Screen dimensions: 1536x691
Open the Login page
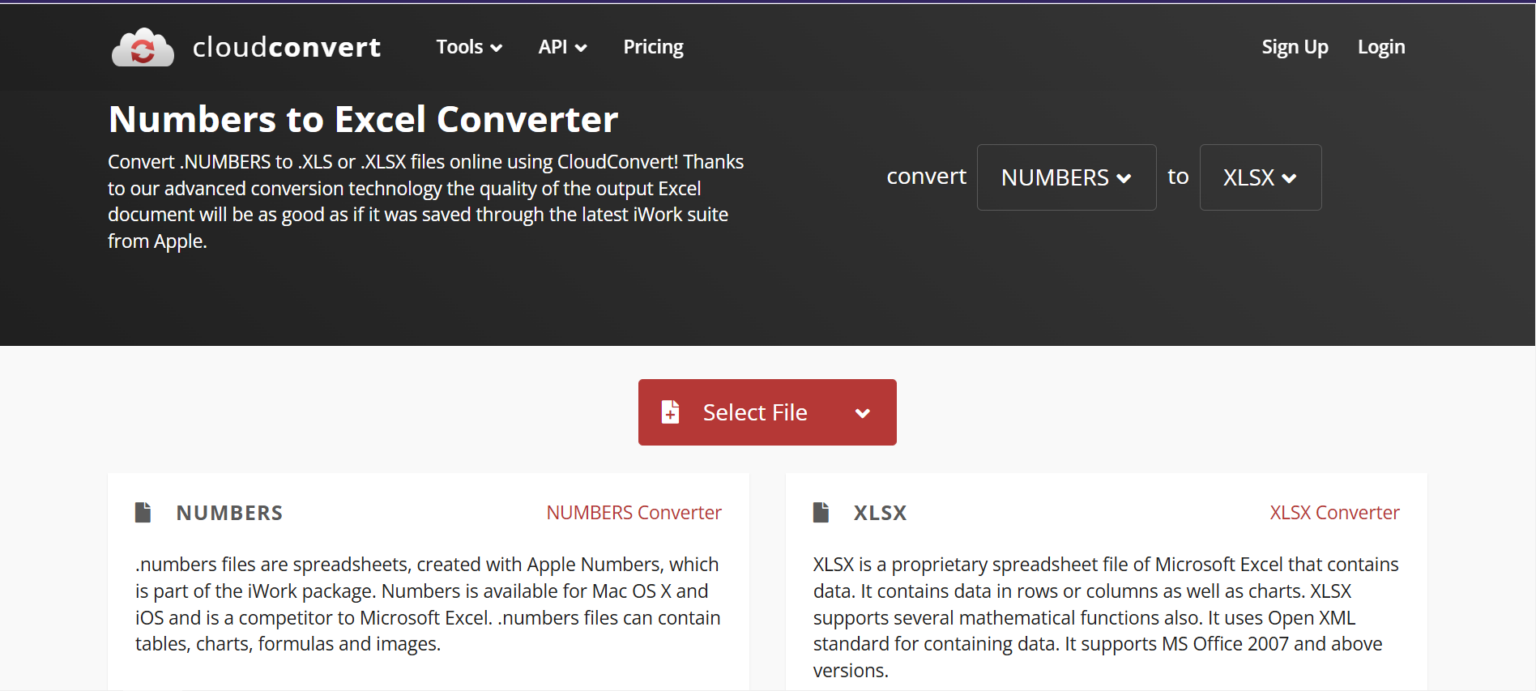(1381, 47)
